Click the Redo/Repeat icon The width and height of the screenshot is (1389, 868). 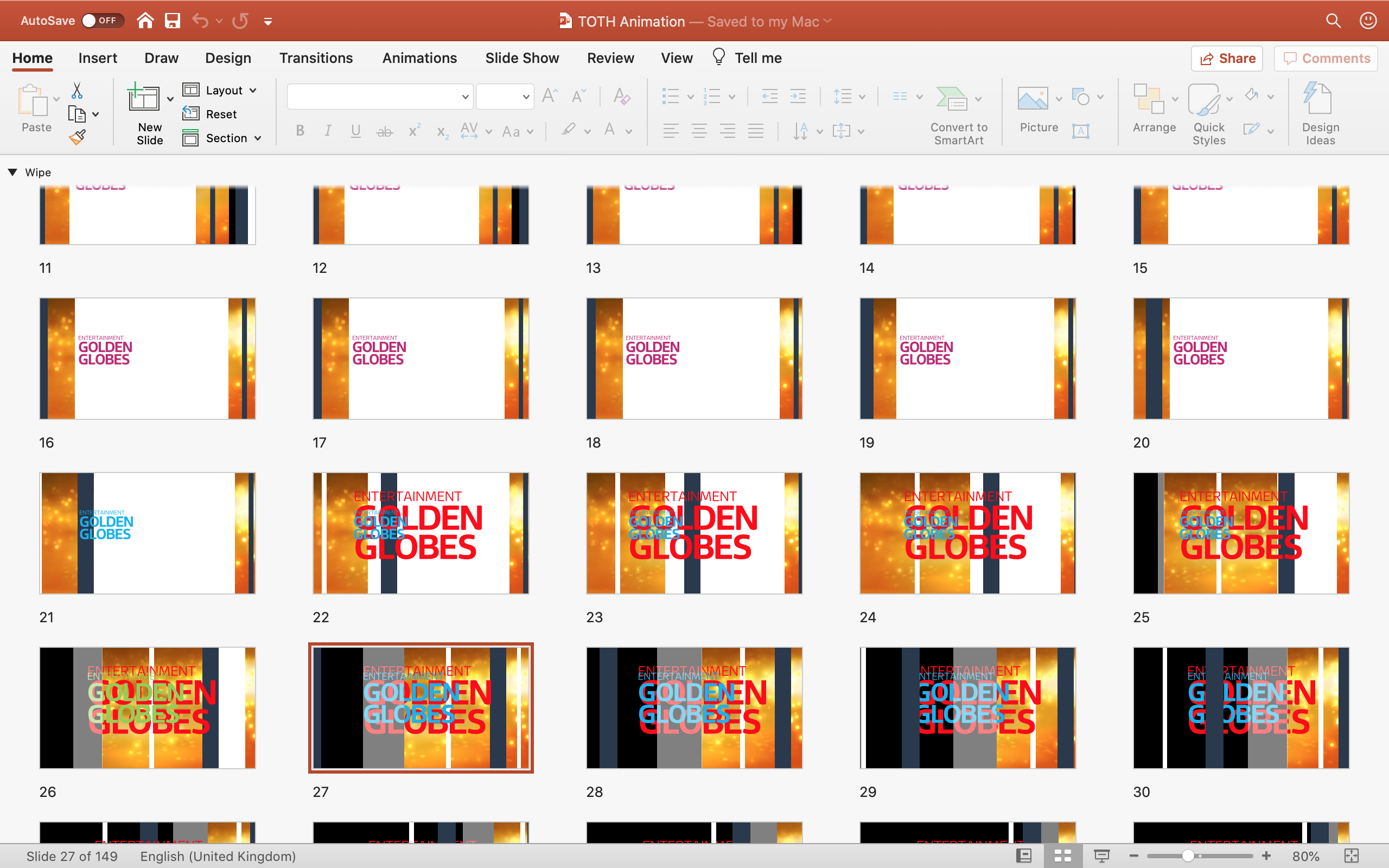pyautogui.click(x=240, y=21)
